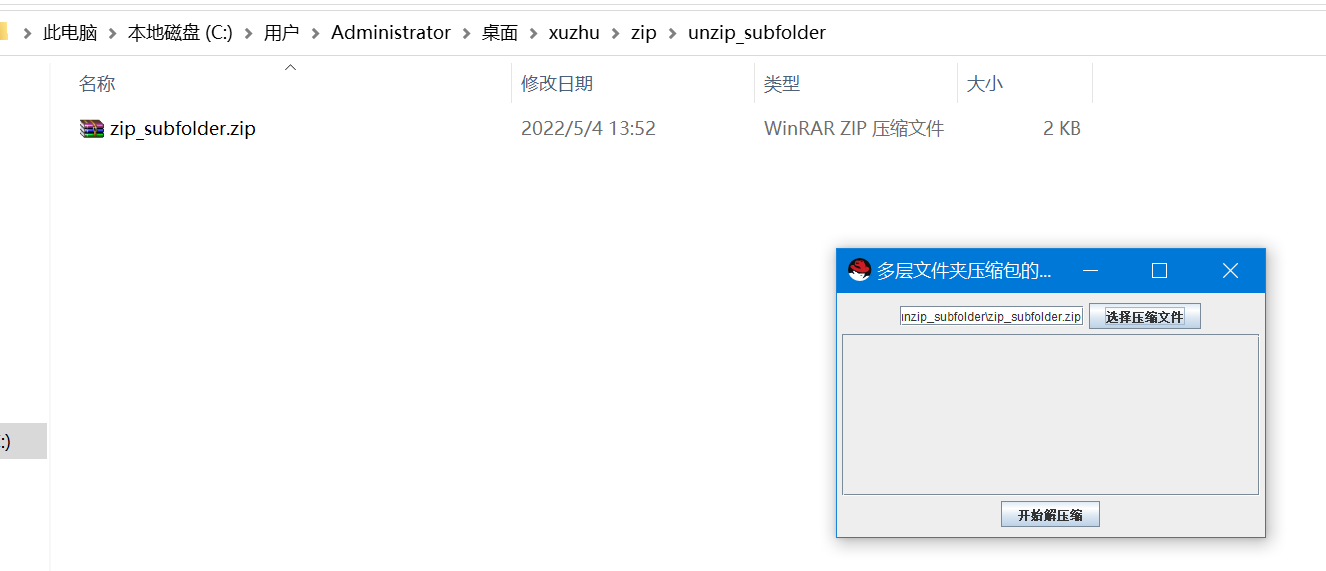Minimize the 多层文件夹压缩包 dialog
This screenshot has height=571, width=1326.
(x=1091, y=270)
